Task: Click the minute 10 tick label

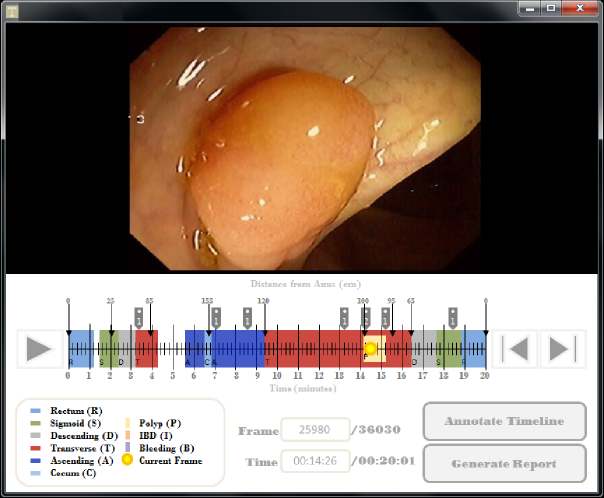Action: pyautogui.click(x=277, y=376)
